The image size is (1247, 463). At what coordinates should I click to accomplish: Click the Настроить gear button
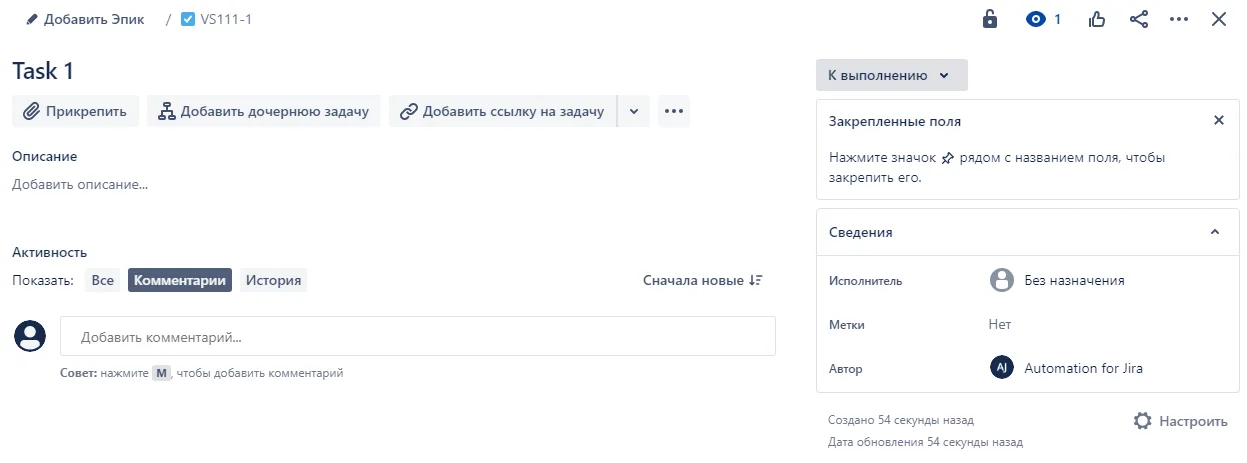click(1181, 421)
